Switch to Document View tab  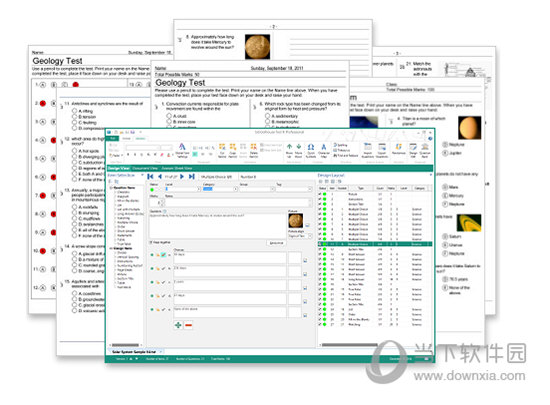145,168
